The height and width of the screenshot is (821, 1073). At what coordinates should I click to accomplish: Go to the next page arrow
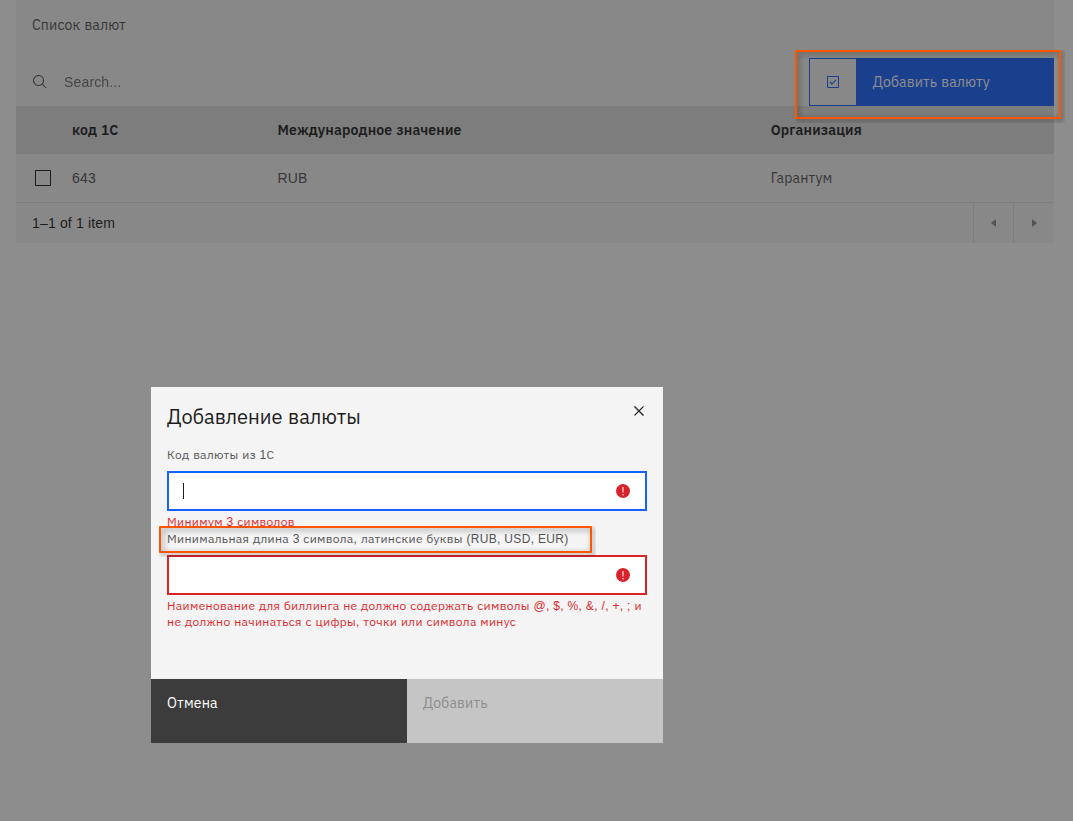pos(1033,223)
